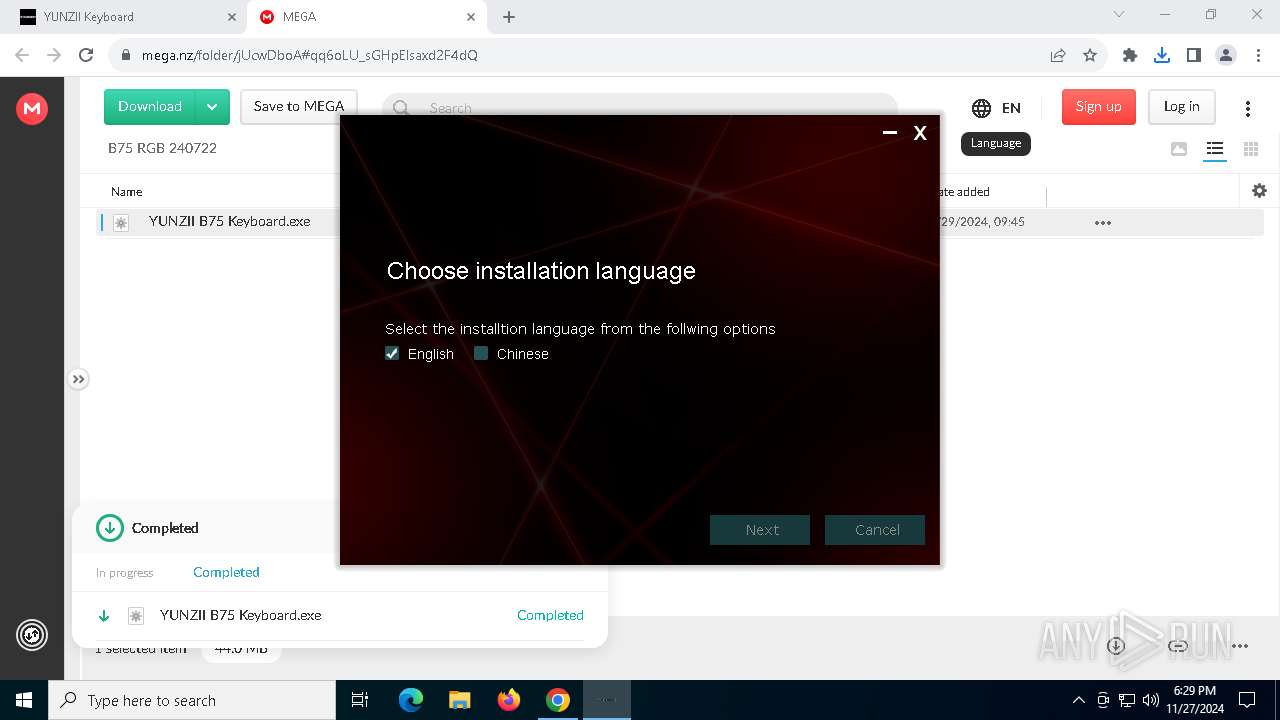The image size is (1280, 720).
Task: Open the MEGA three-dot menu
Action: pyautogui.click(x=1247, y=108)
